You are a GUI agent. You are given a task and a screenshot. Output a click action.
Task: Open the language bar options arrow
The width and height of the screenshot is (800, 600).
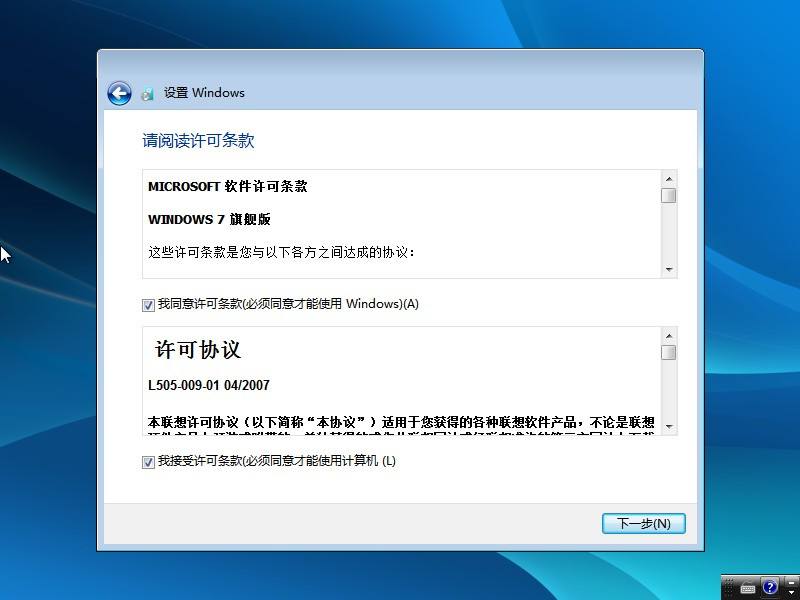791,592
